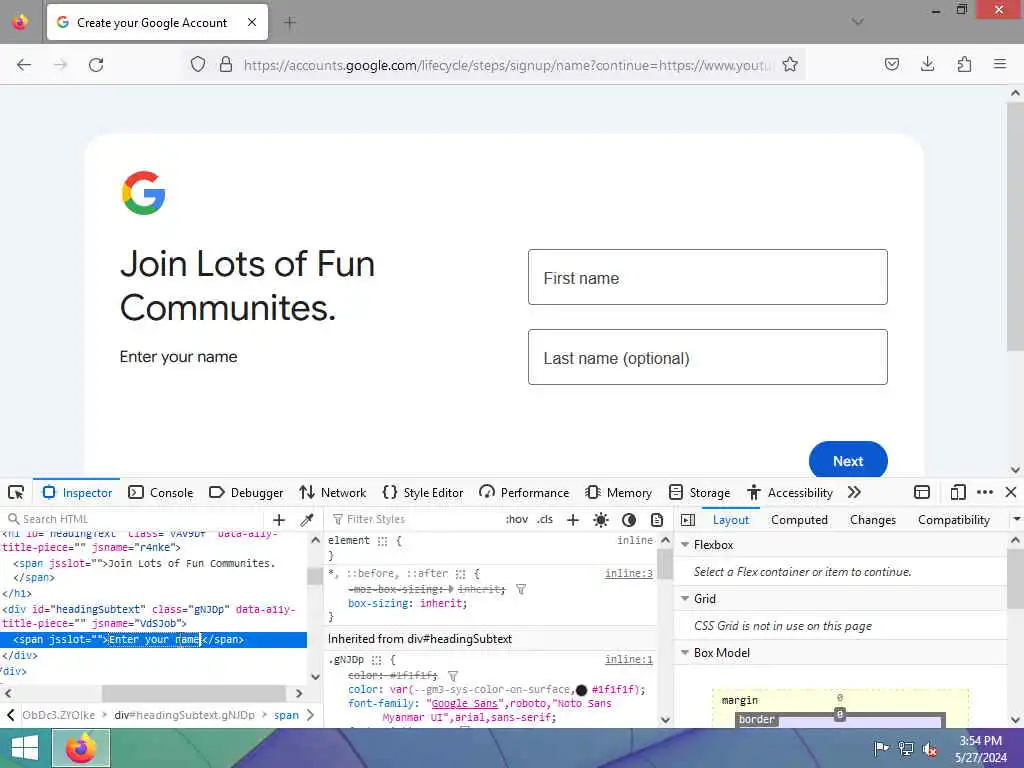Toggle dark color scheme simulation
Viewport: 1024px width, 768px height.
pos(629,520)
